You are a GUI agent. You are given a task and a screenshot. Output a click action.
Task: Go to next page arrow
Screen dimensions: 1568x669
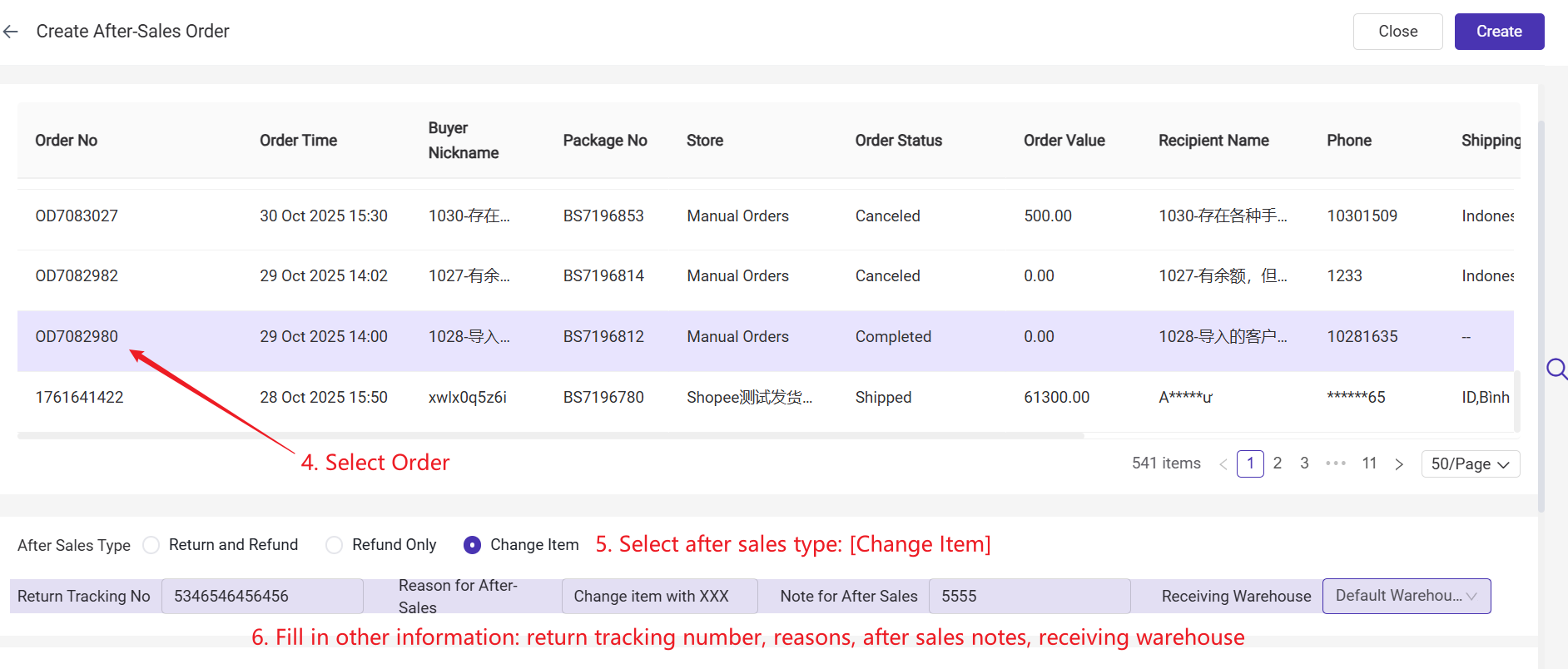pos(1399,464)
